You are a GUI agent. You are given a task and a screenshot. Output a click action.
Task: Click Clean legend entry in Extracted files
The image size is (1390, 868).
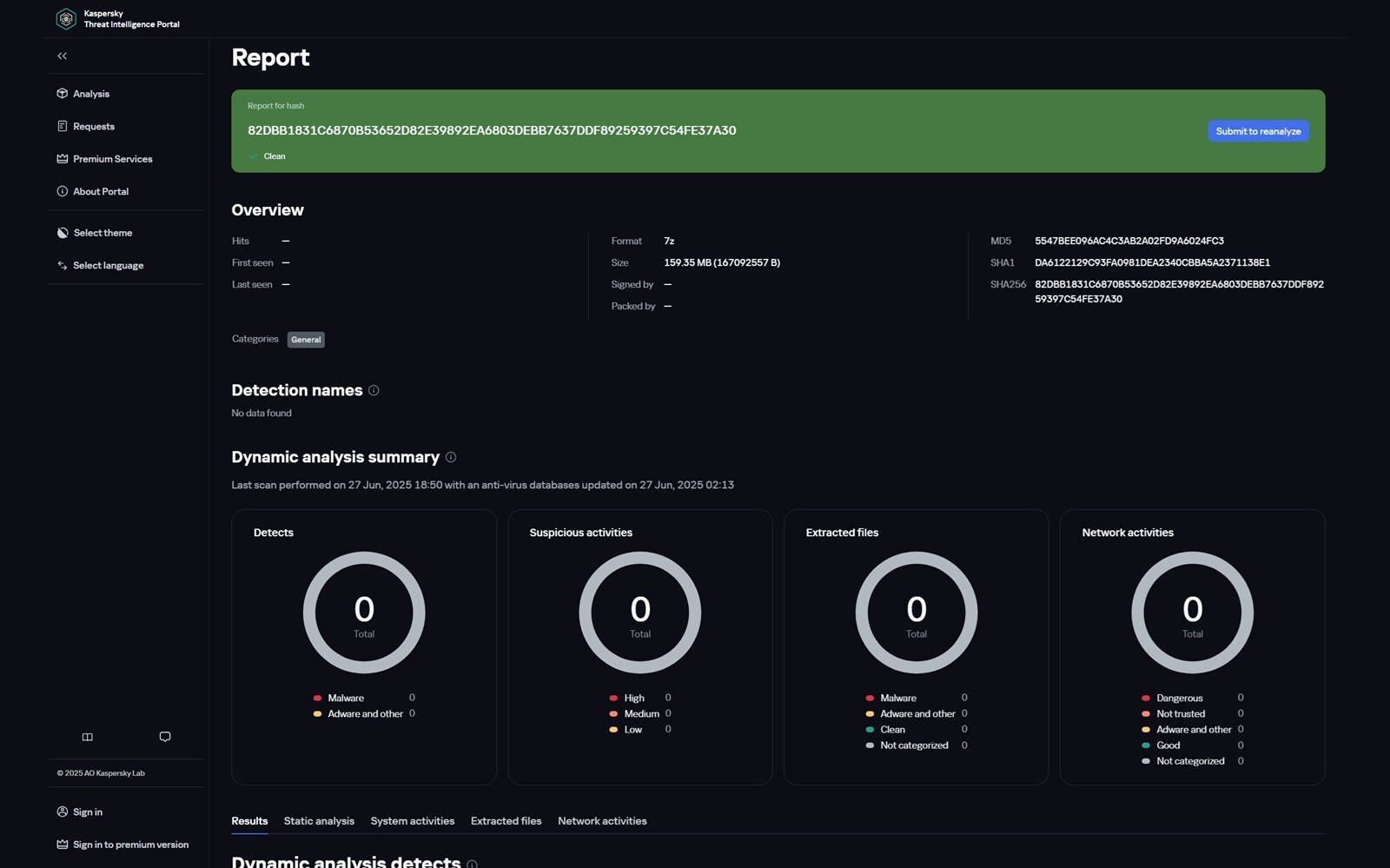click(892, 730)
